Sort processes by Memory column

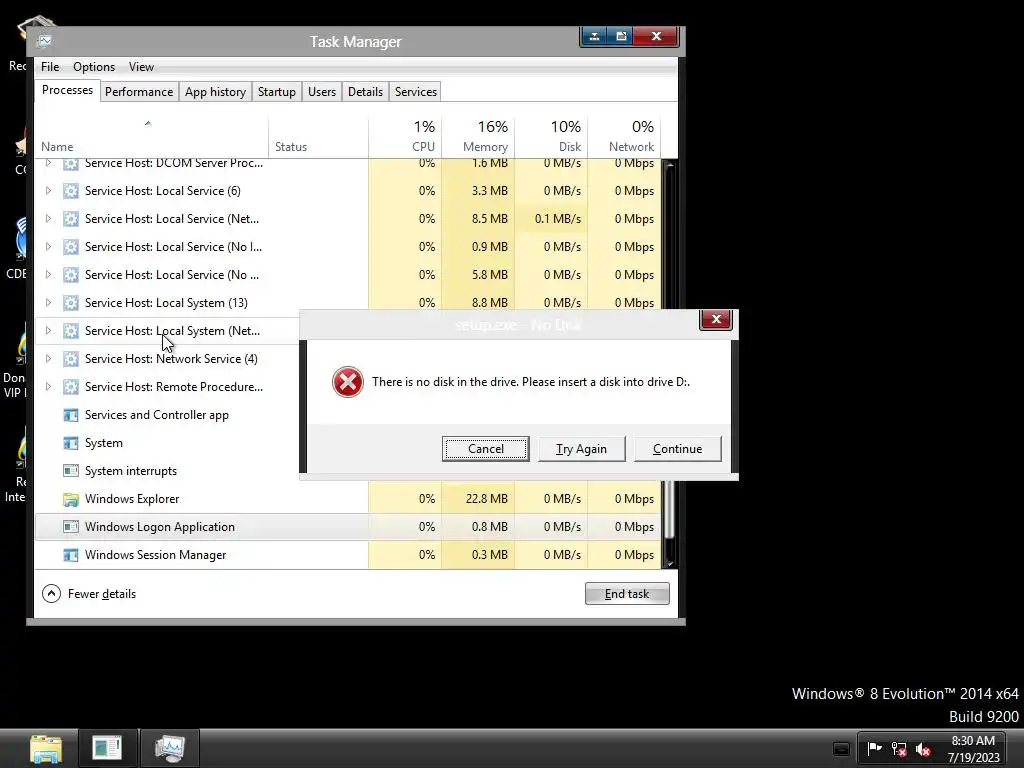pos(478,137)
